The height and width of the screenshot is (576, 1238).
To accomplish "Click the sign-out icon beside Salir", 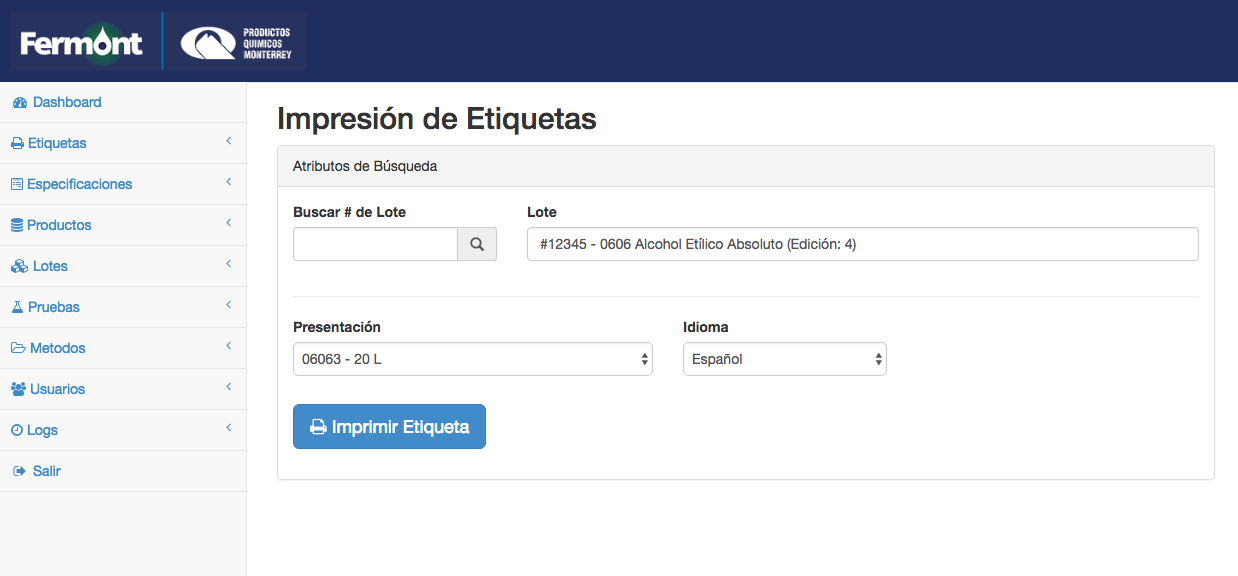I will [x=19, y=471].
